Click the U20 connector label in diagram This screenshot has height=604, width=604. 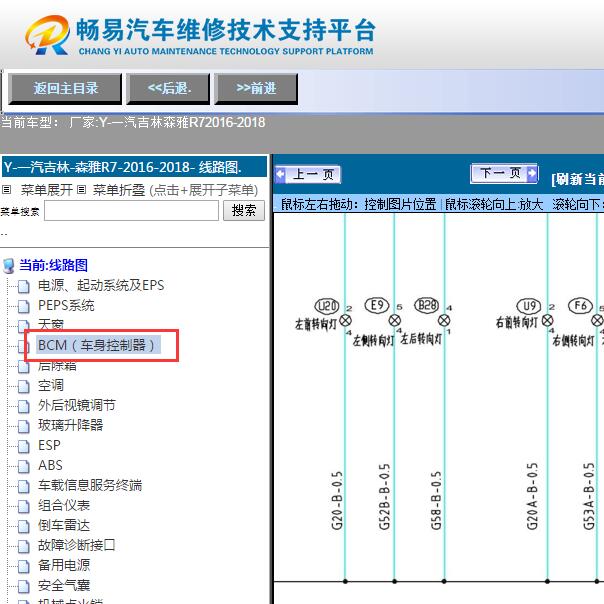(327, 306)
